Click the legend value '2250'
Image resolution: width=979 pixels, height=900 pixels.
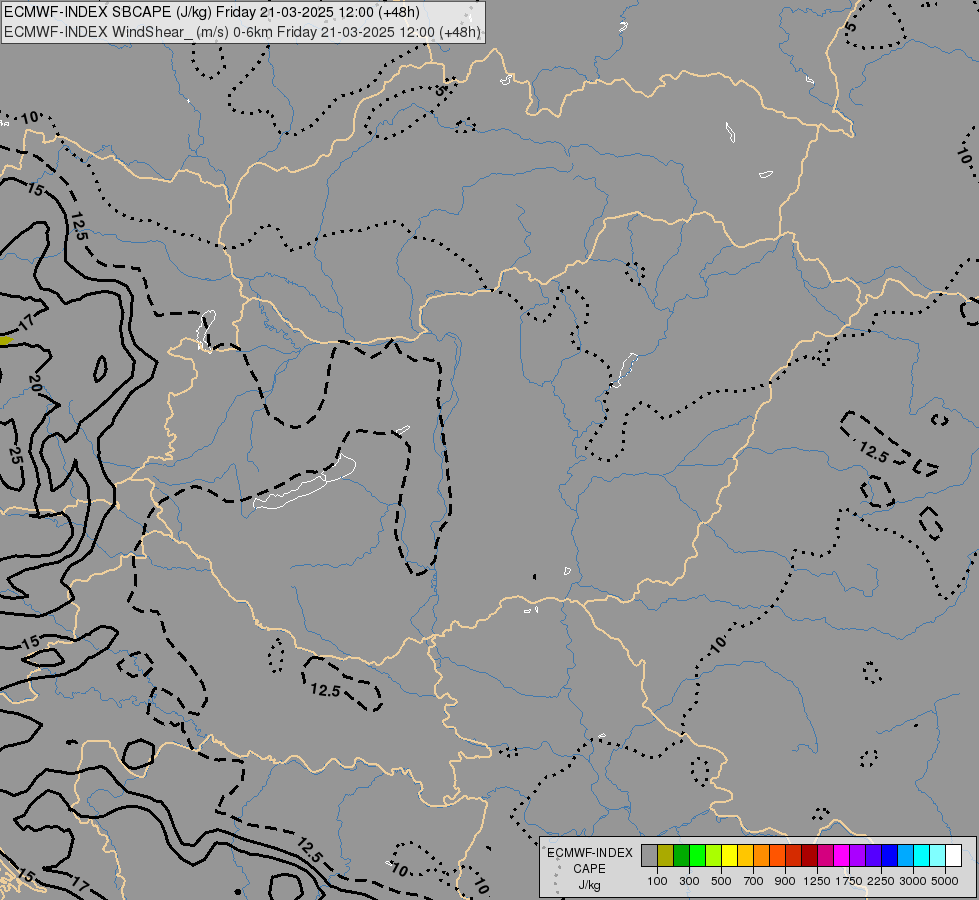(x=881, y=881)
